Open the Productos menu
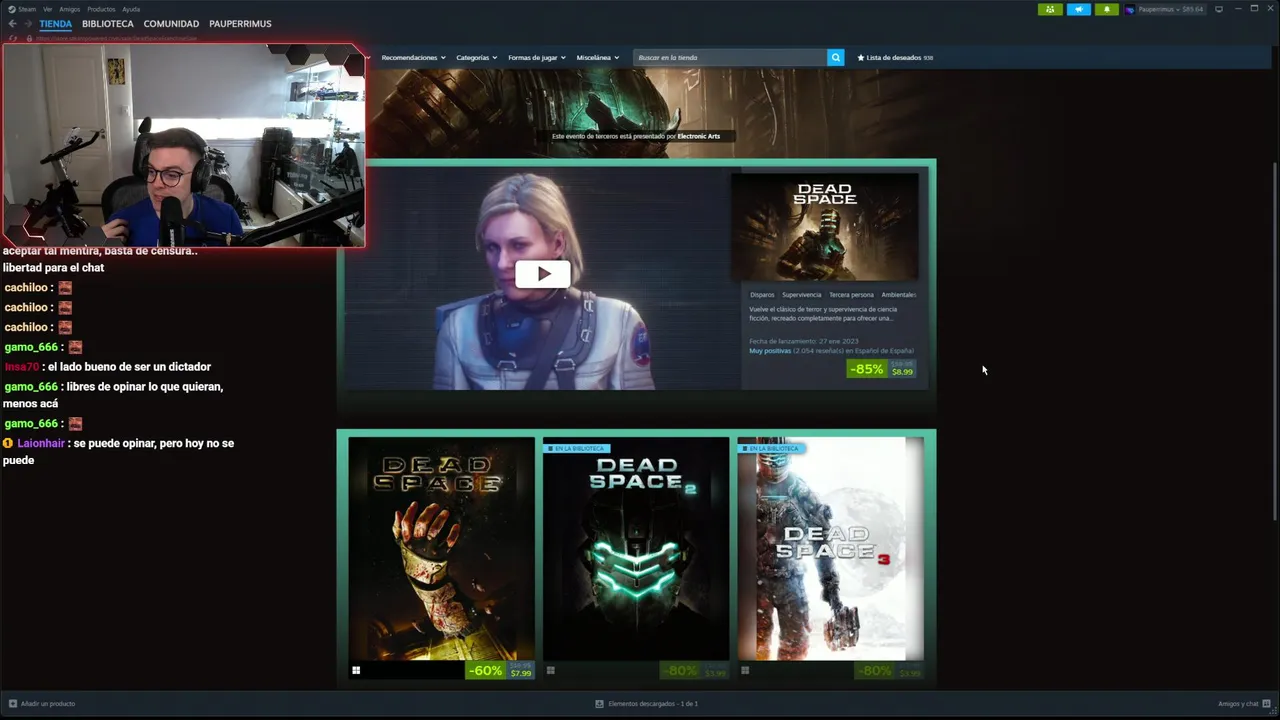This screenshot has height=720, width=1280. [101, 9]
